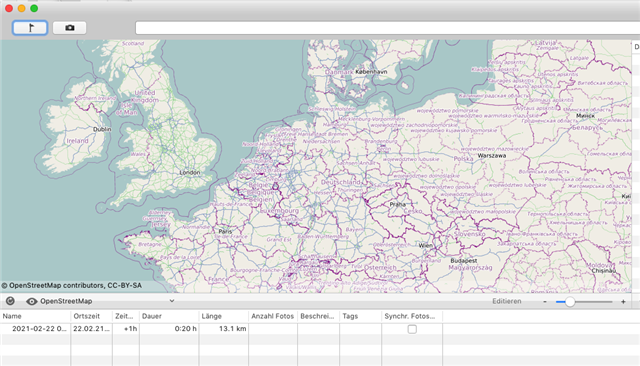The height and width of the screenshot is (366, 640).
Task: Click the search field in the toolbar
Action: (387, 28)
